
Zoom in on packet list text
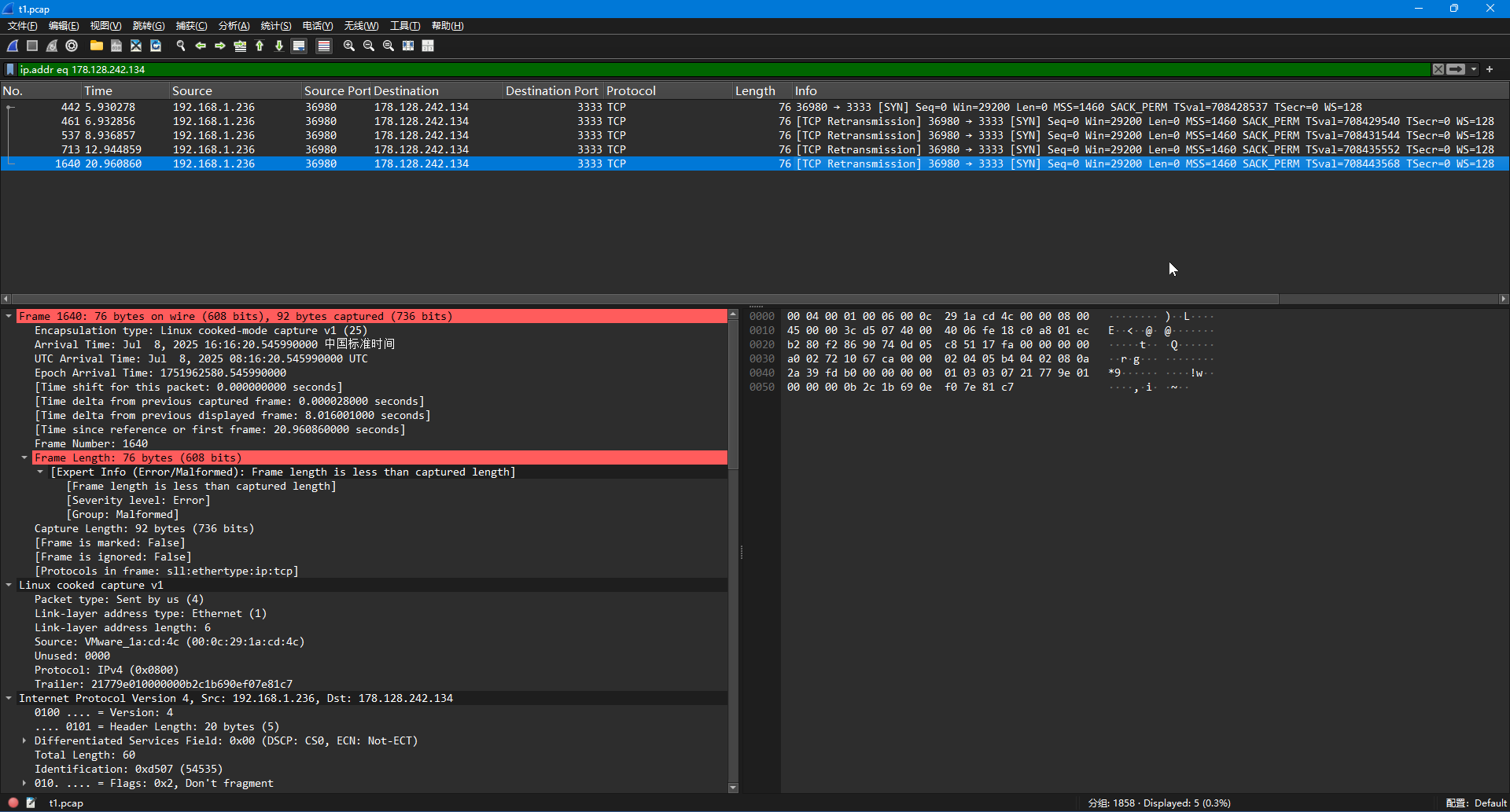[349, 46]
